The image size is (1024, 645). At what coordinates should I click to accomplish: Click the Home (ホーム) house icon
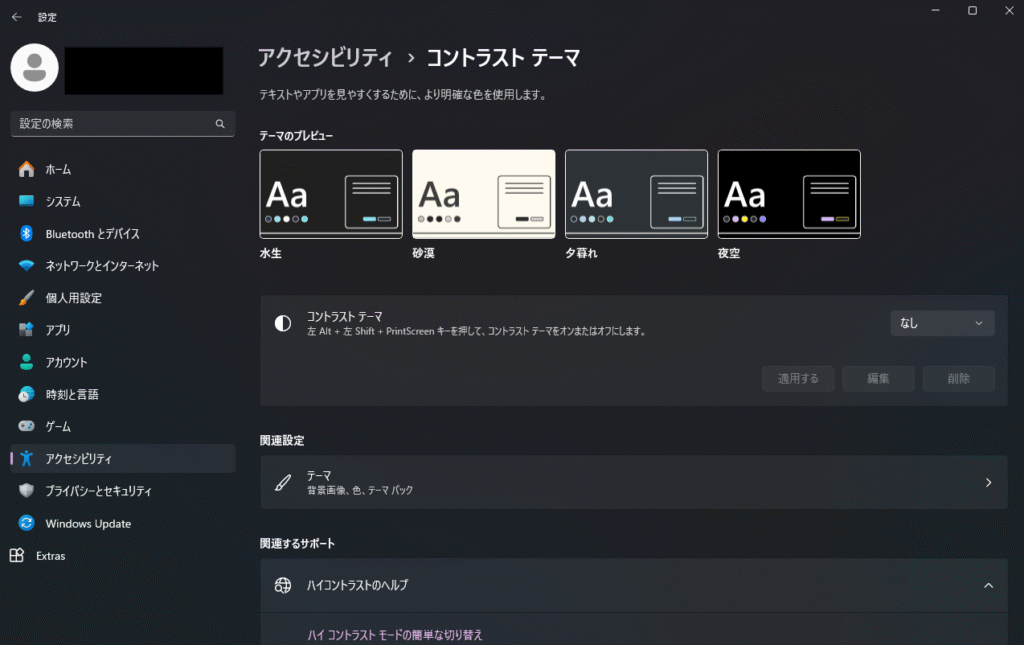[27, 169]
